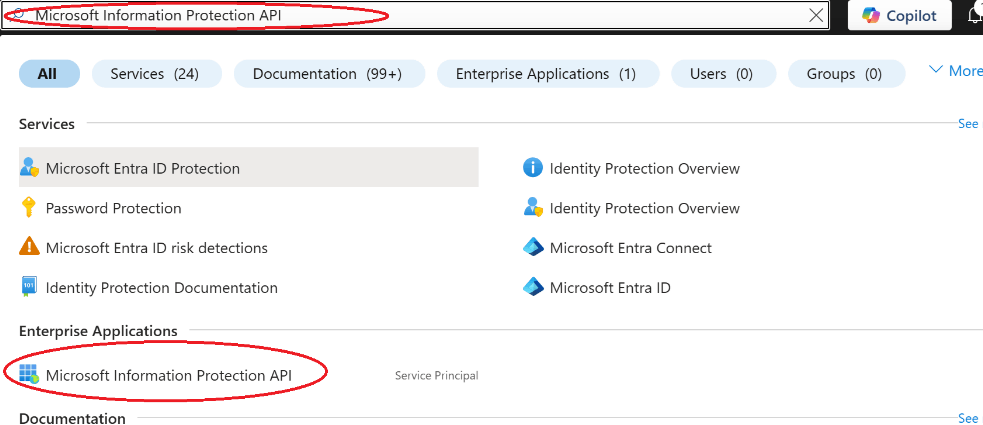This screenshot has width=983, height=425.
Task: Clear the search box text
Action: tap(816, 15)
